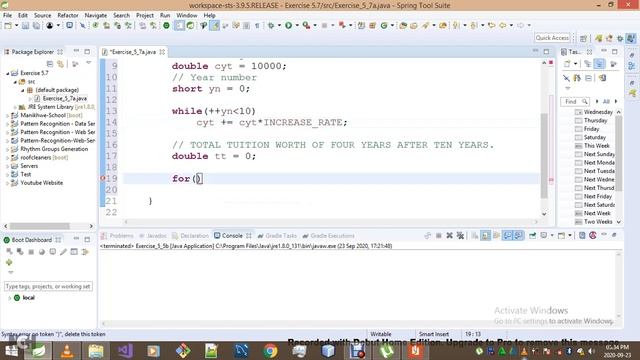This screenshot has height=360, width=640.
Task: Click the Find field in Task List
Action: (575, 101)
